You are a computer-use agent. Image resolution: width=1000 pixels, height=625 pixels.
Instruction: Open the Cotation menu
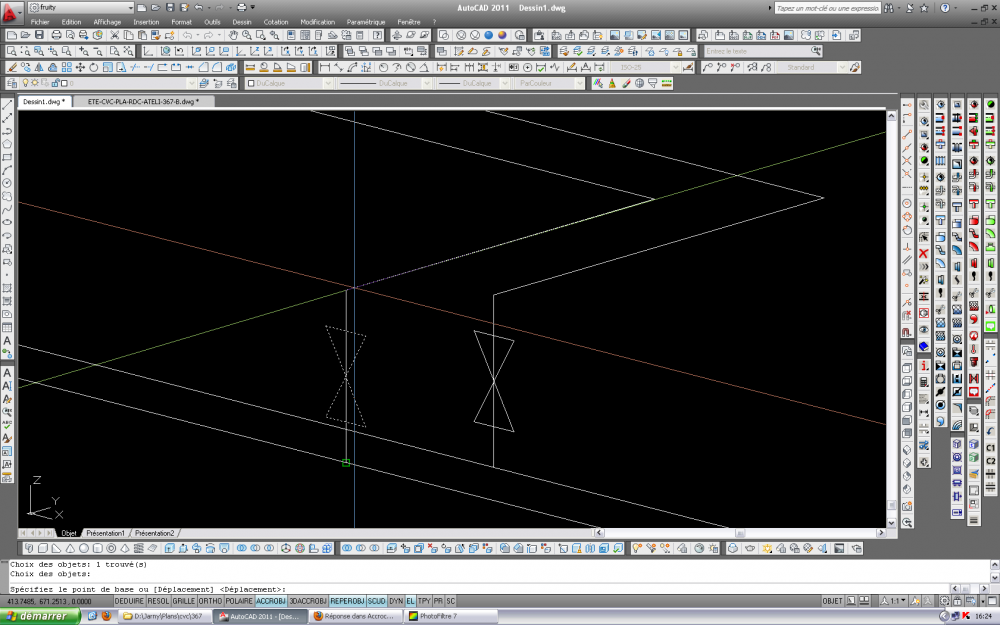[x=276, y=22]
